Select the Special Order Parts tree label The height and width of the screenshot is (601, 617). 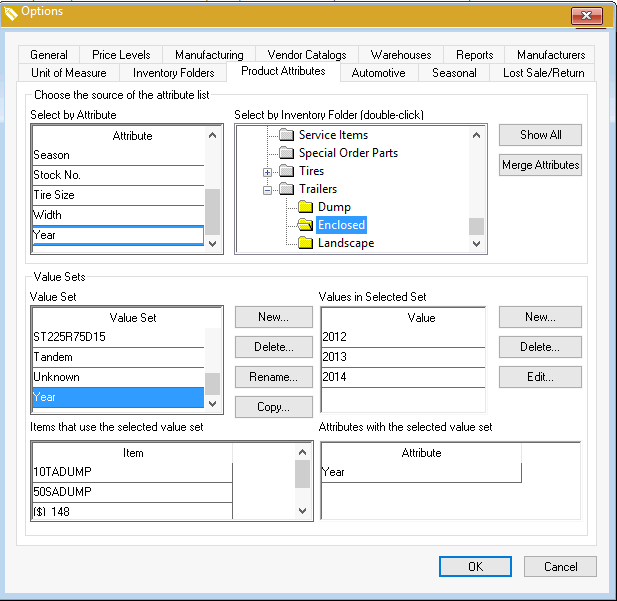pyautogui.click(x=348, y=153)
